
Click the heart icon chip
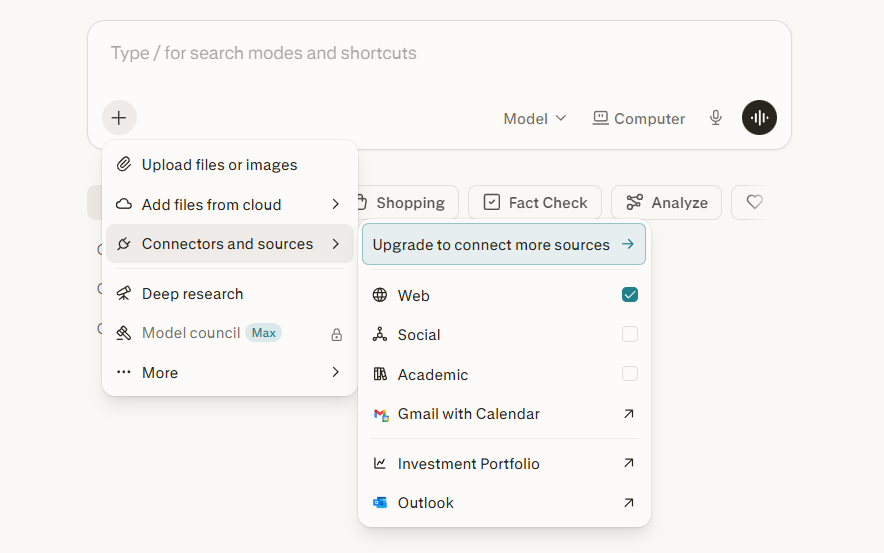(754, 202)
